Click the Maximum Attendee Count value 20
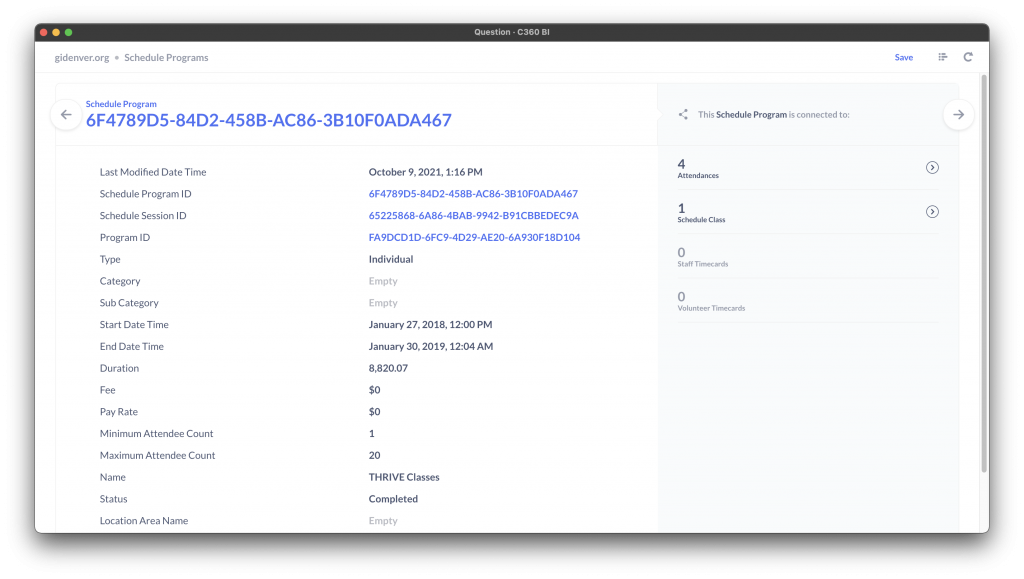Image resolution: width=1024 pixels, height=579 pixels. tap(374, 456)
